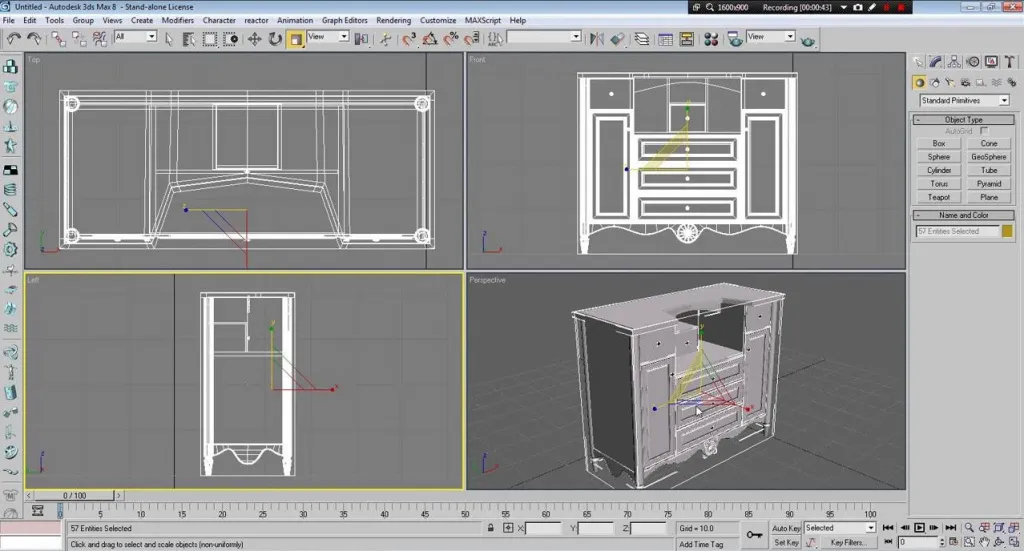The width and height of the screenshot is (1024, 551).
Task: Open the render type View dropdown
Action: 771,37
